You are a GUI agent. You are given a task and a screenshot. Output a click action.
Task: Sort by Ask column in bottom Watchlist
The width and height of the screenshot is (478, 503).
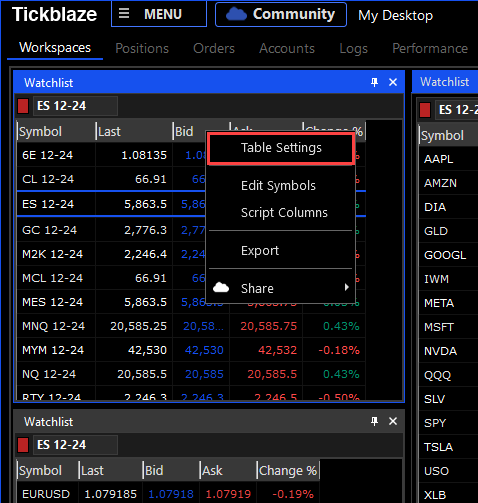tap(228, 471)
